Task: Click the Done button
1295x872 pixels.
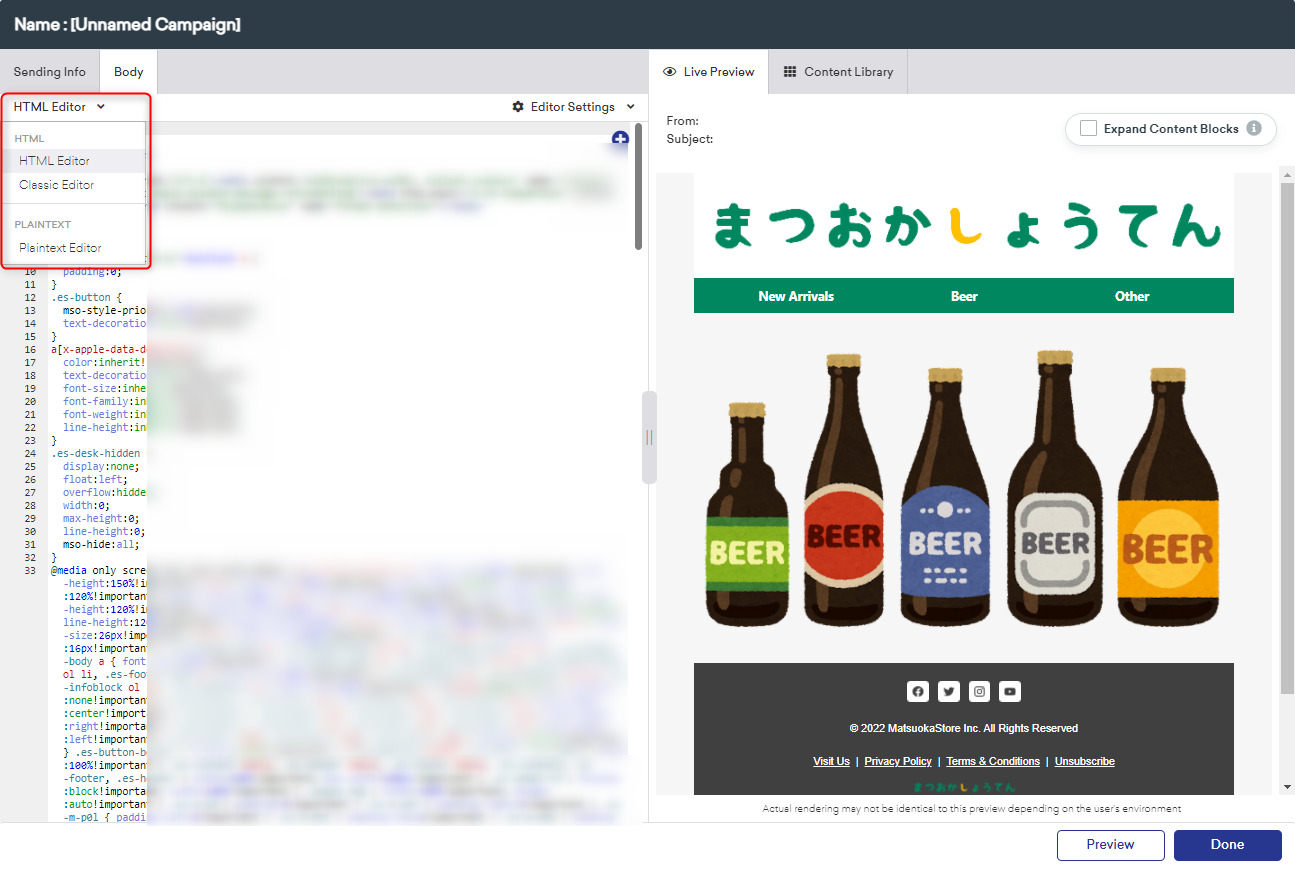Action: (x=1227, y=845)
